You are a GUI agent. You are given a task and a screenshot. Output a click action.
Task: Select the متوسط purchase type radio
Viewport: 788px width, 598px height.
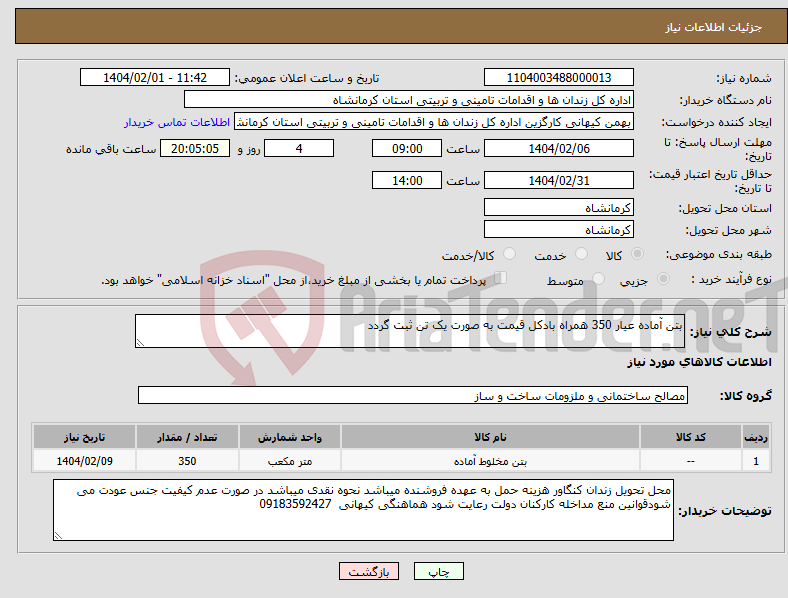coord(599,278)
